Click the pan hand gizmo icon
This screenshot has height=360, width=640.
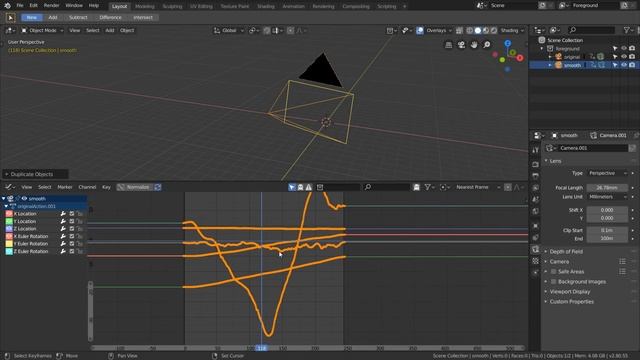click(x=474, y=45)
